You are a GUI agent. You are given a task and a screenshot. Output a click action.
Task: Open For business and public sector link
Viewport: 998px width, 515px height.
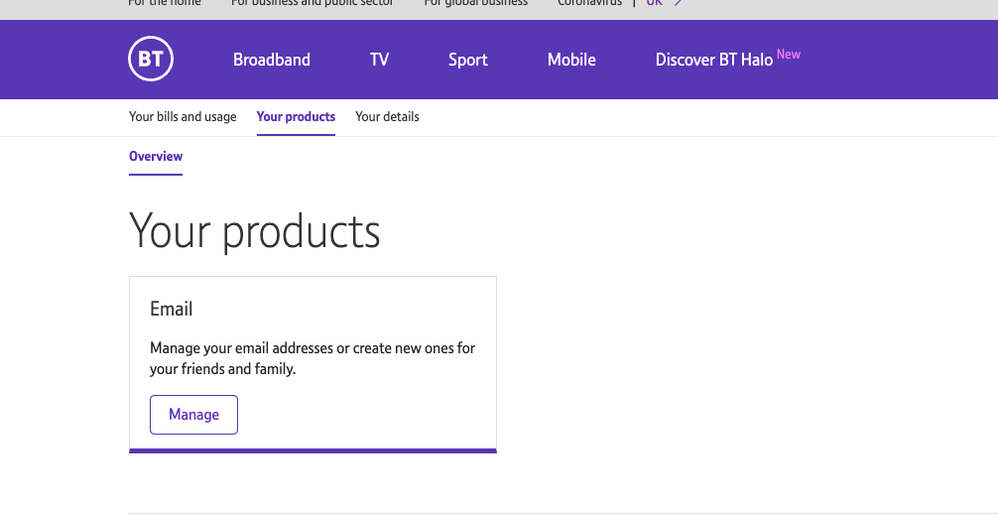(x=312, y=4)
